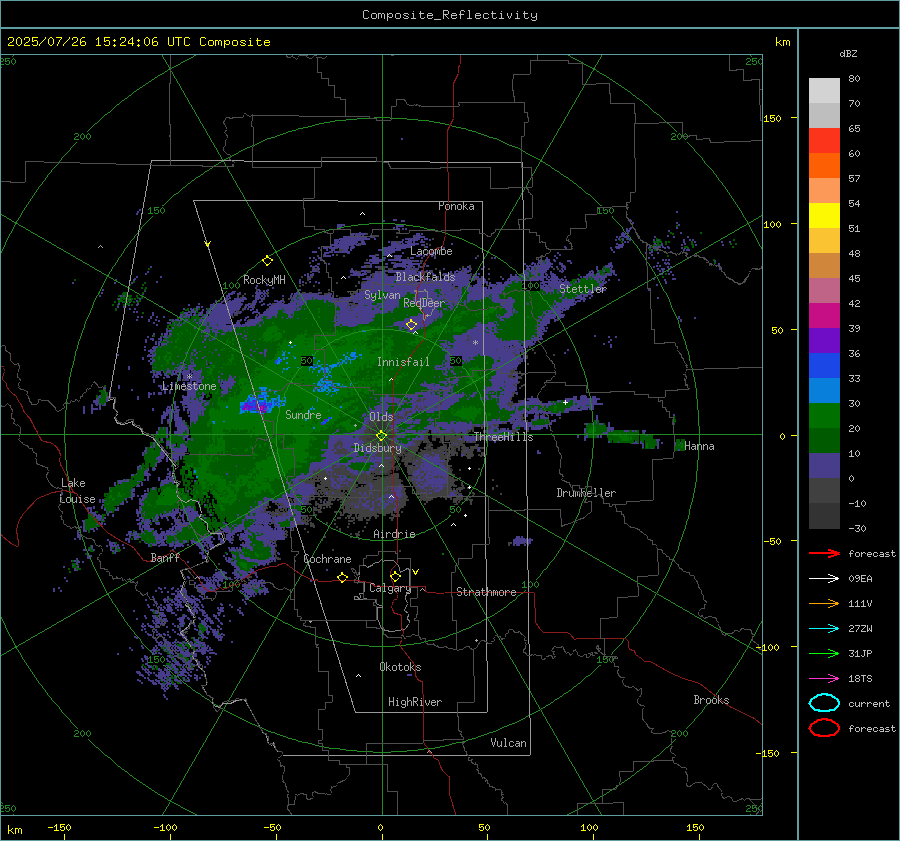Click the RedDeer city label
The height and width of the screenshot is (841, 900).
coord(424,303)
